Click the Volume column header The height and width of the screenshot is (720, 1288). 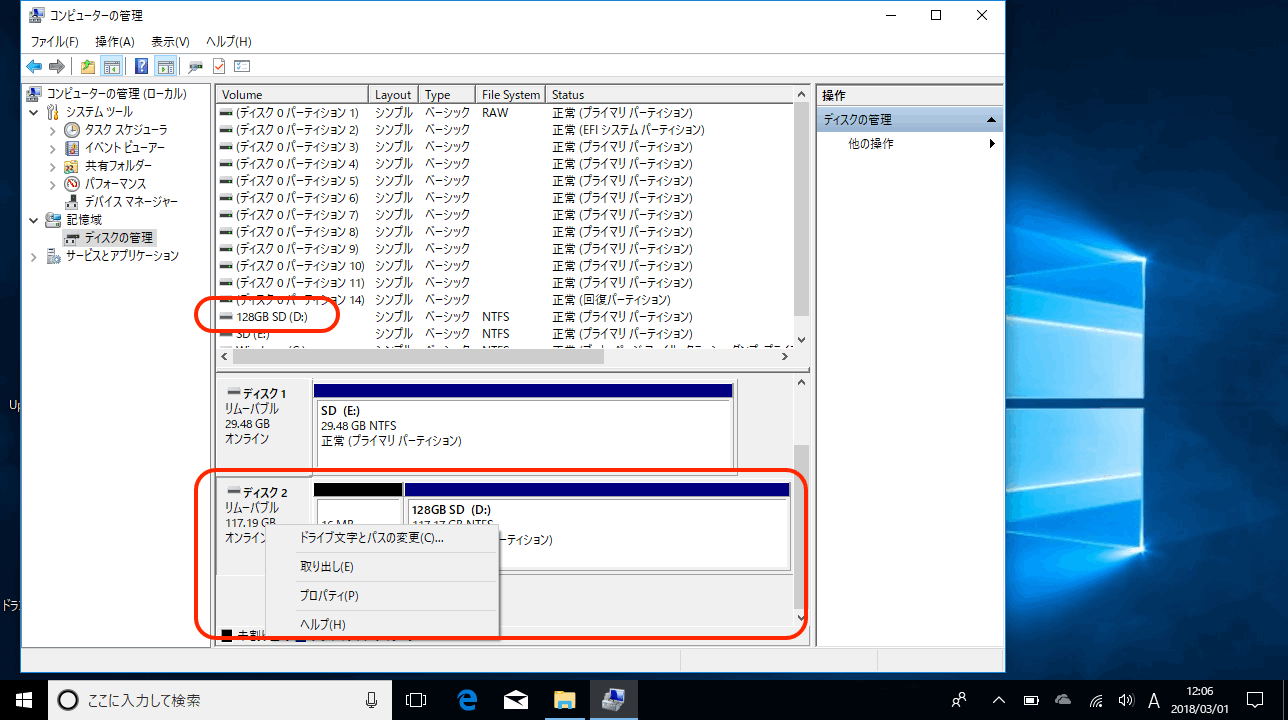coord(292,95)
